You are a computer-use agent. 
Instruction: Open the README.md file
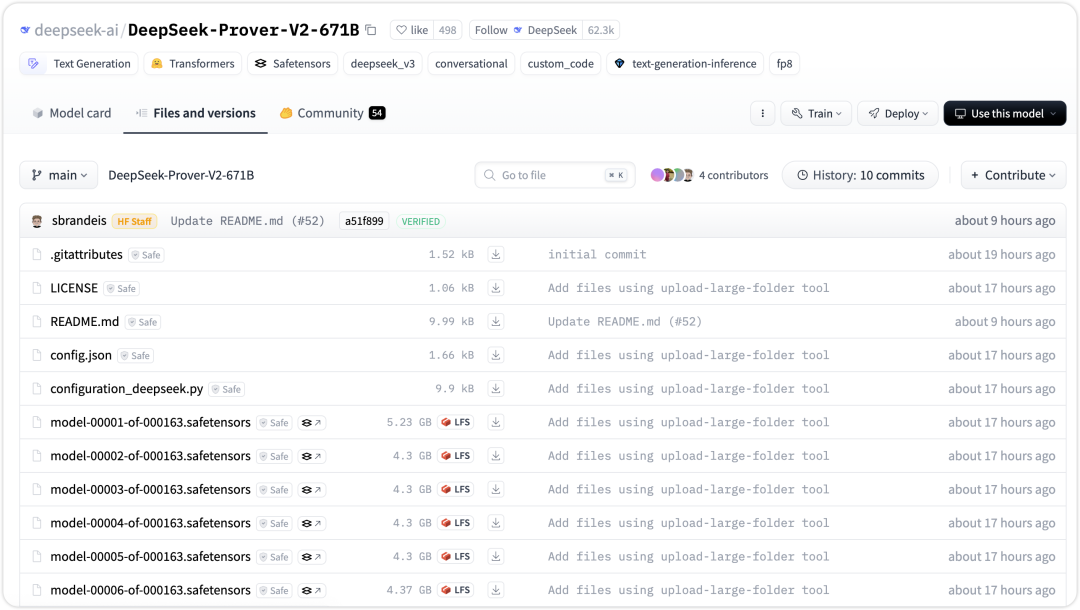coord(85,322)
